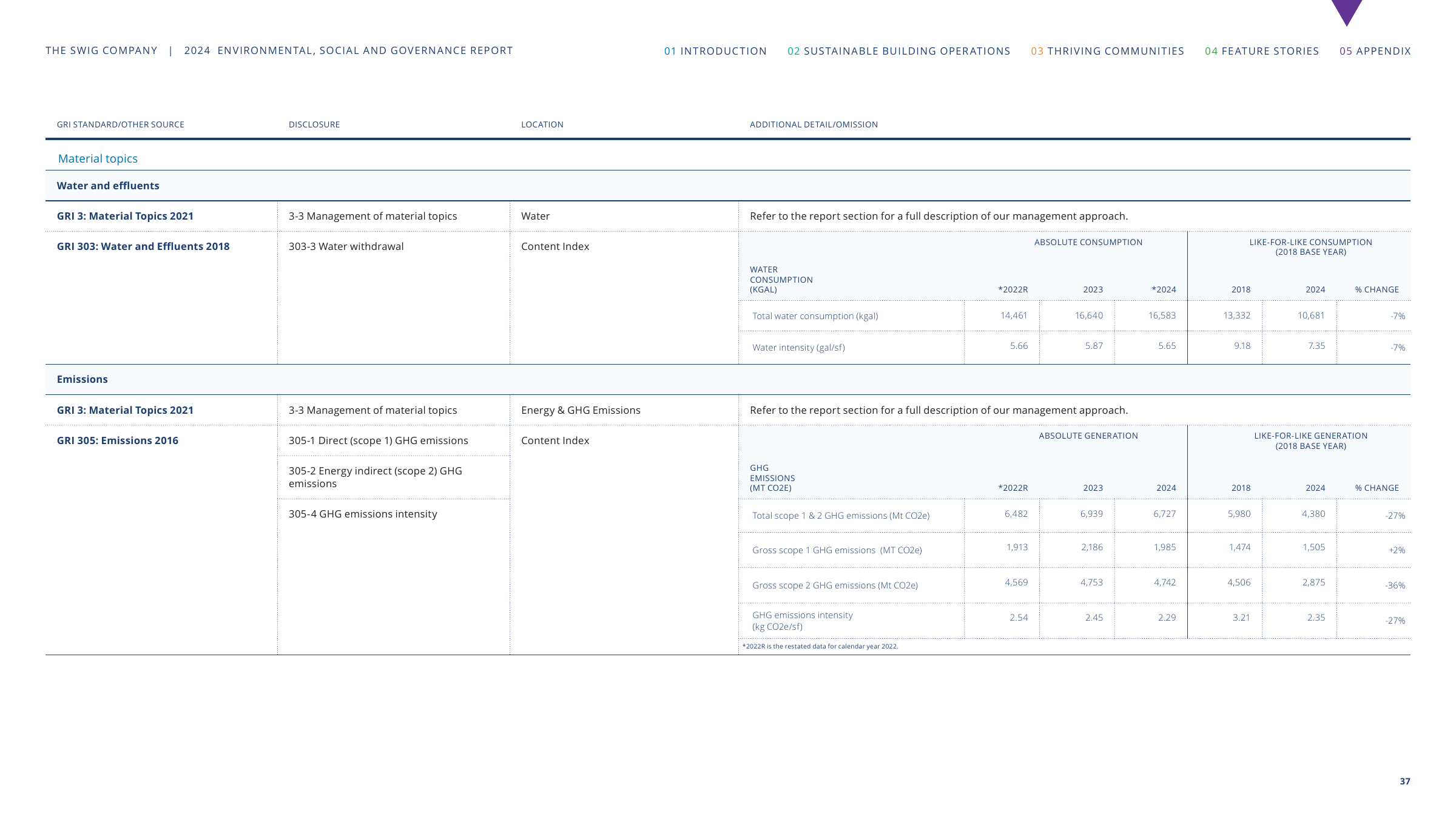Select 303-3 Water withdrawal disclosure
The width and height of the screenshot is (1456, 819).
346,246
